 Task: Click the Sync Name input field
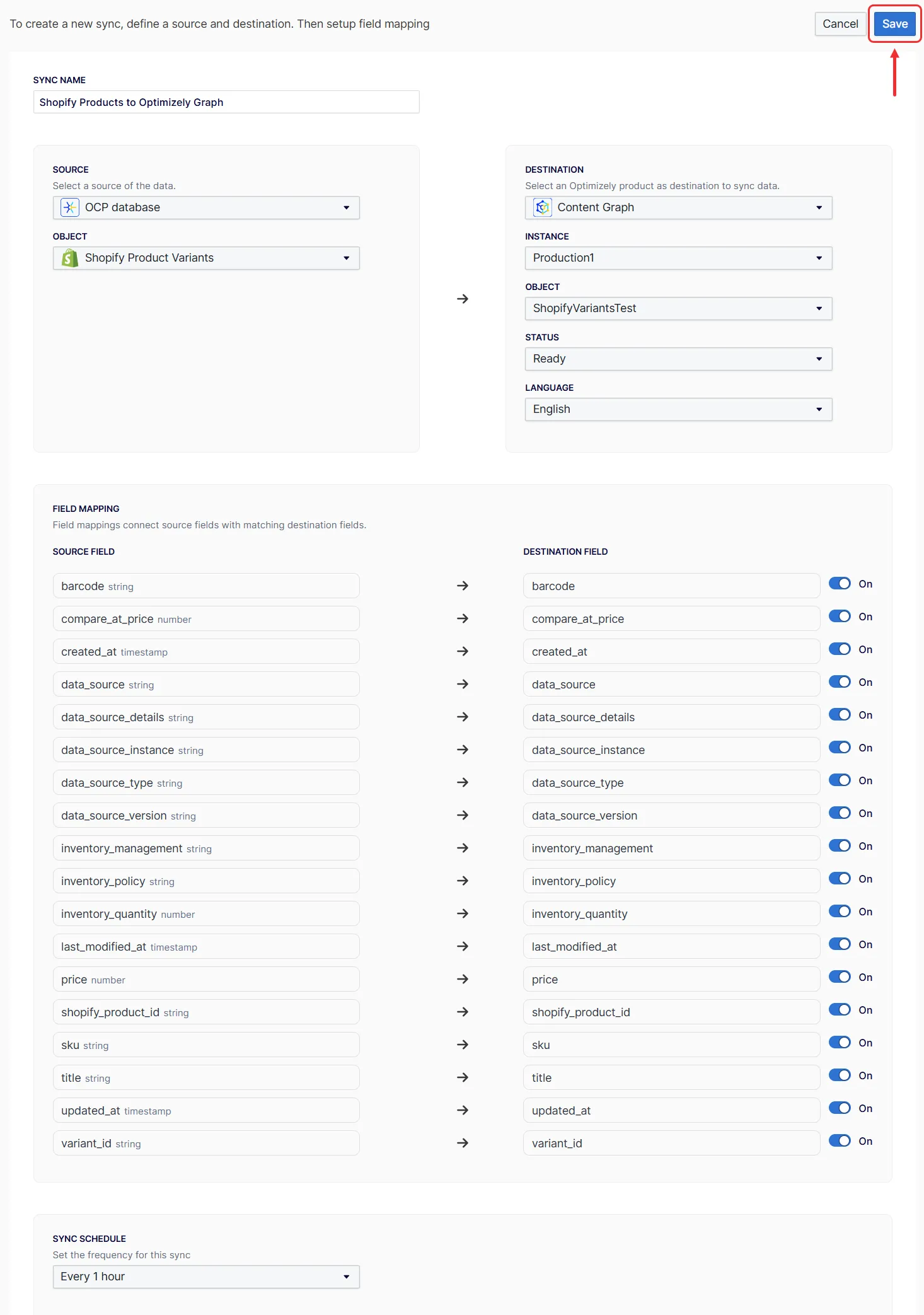[x=226, y=102]
